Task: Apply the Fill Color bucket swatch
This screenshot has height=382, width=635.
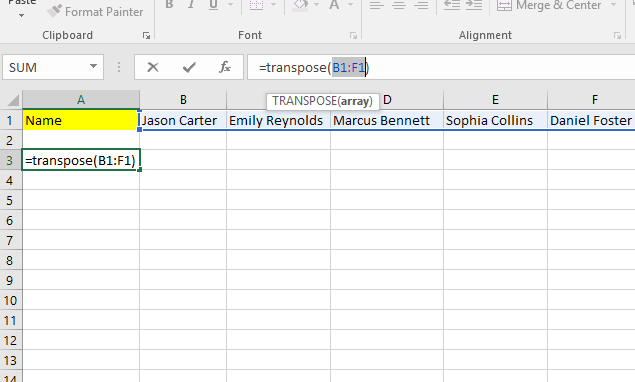Action: [x=300, y=5]
